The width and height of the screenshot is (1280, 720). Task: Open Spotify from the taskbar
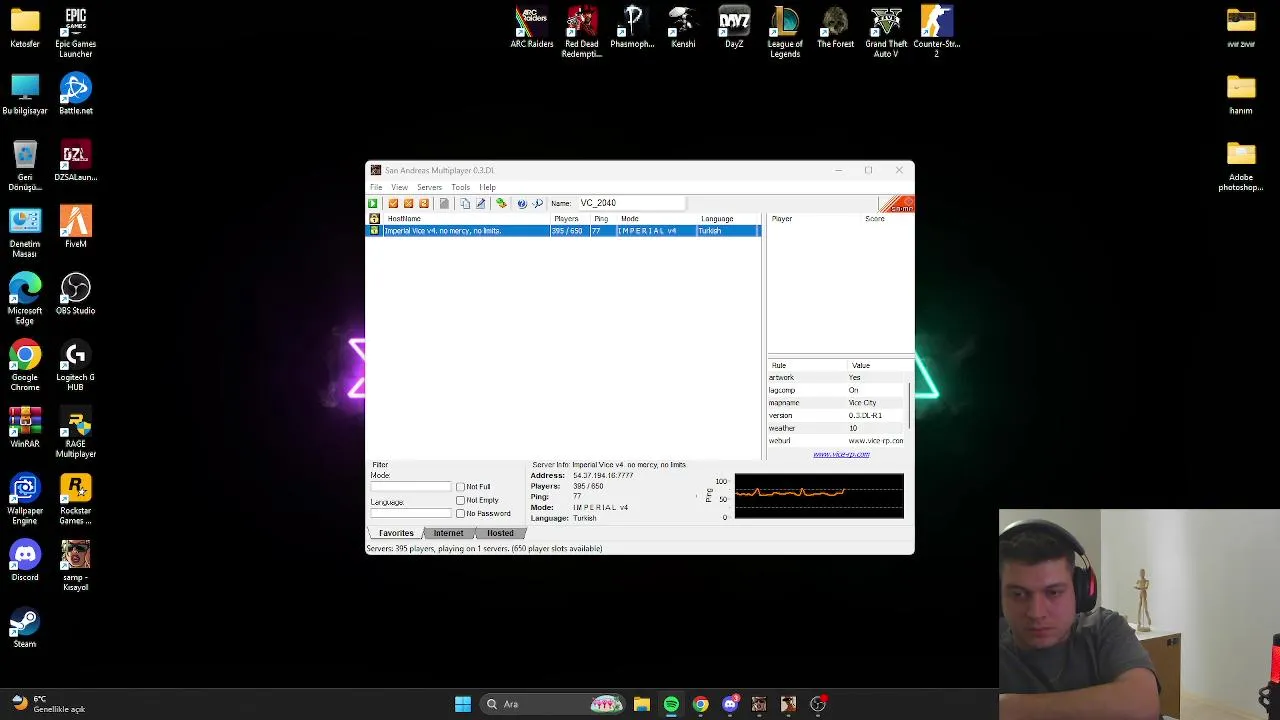(671, 704)
